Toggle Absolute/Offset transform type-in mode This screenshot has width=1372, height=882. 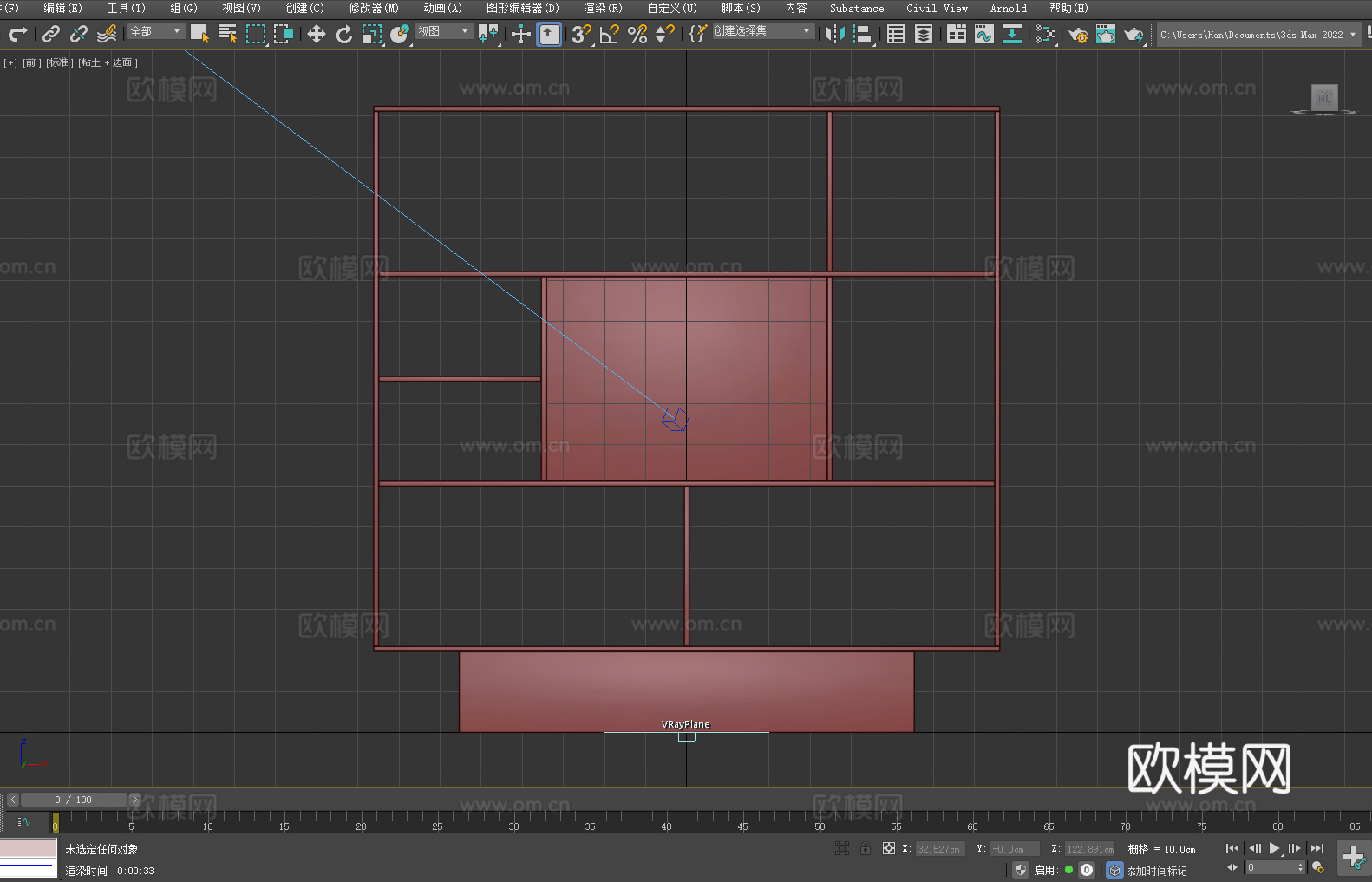coord(889,848)
